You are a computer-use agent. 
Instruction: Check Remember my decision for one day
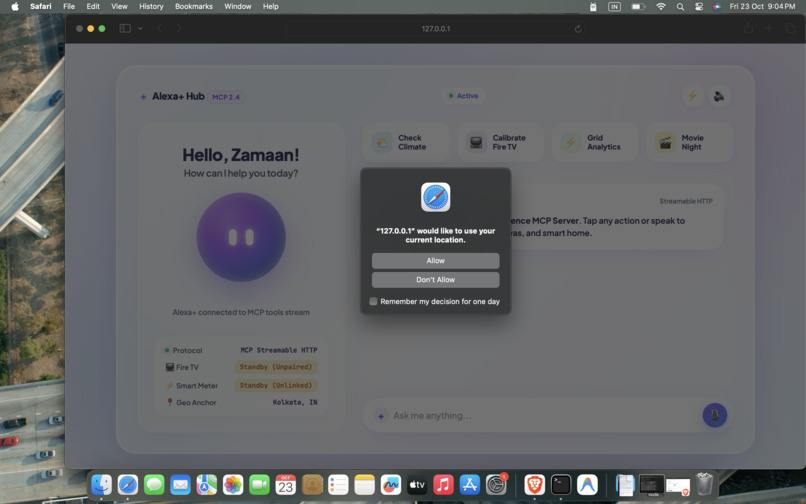[373, 301]
